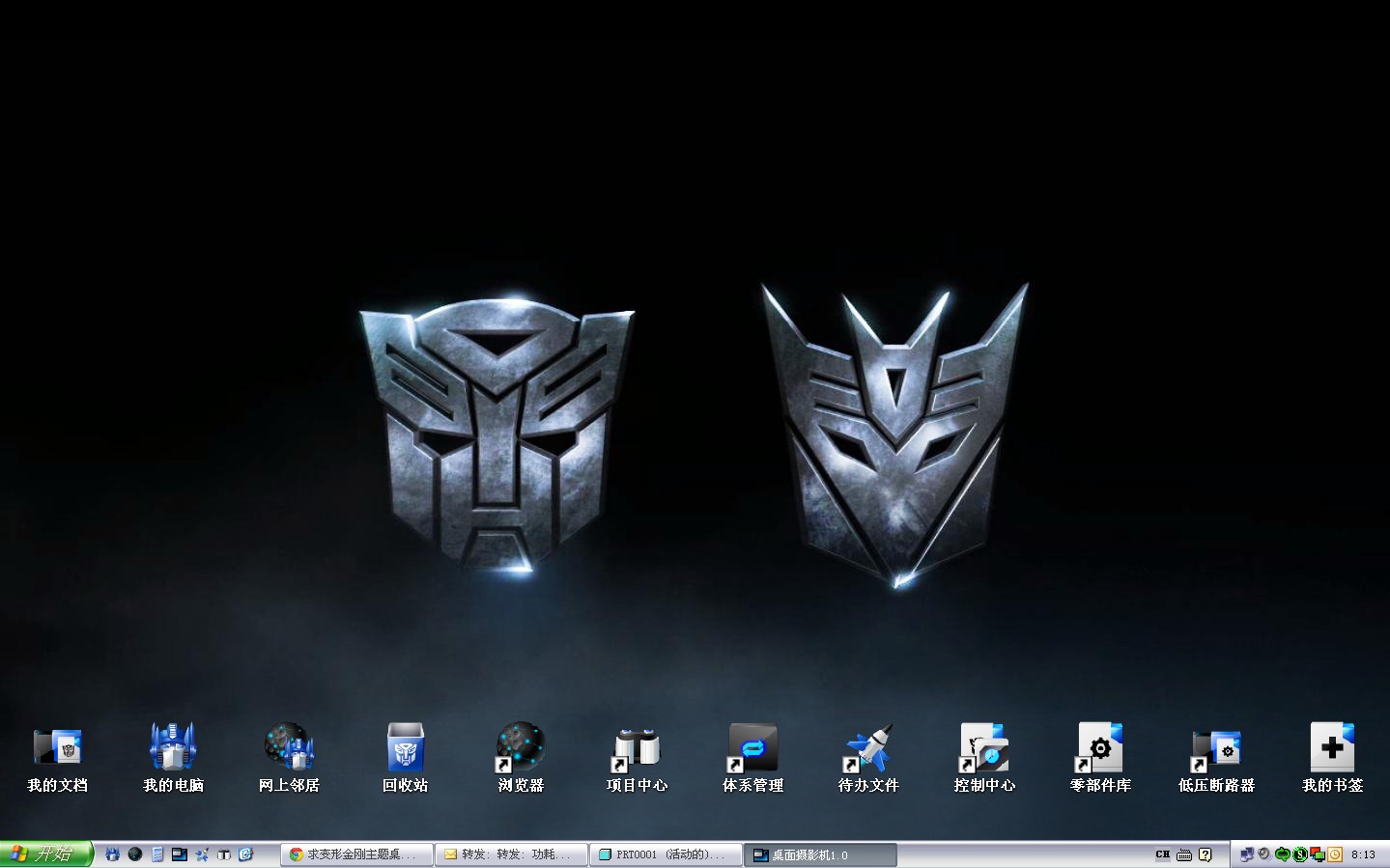Select the 零部件库 gear icon

point(1100,748)
